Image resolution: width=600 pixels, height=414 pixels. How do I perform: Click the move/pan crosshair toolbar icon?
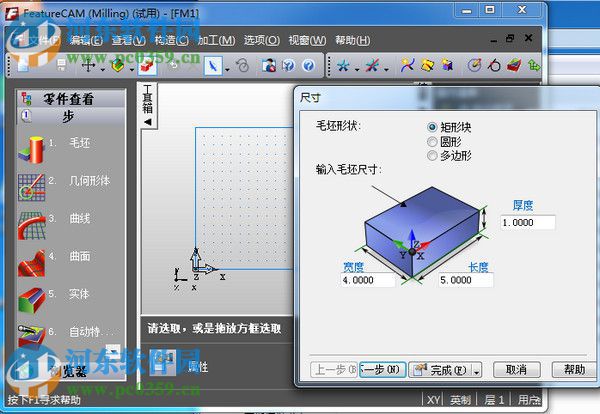[88, 66]
